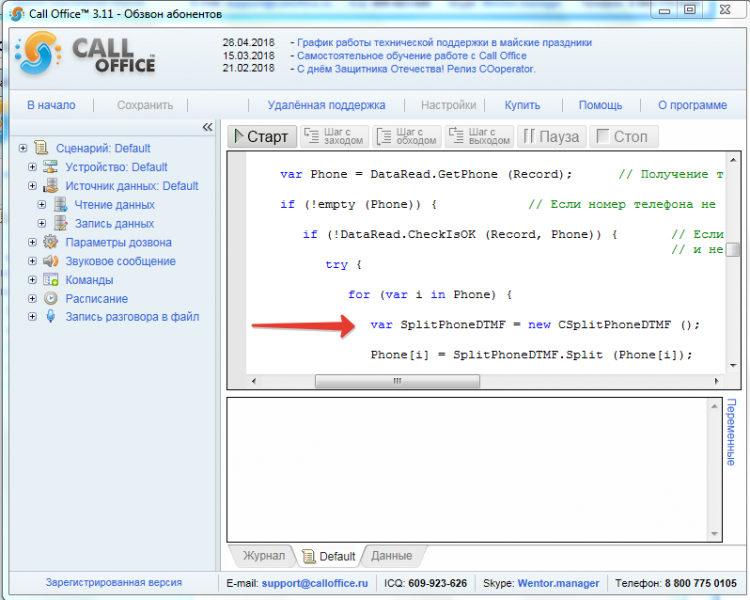Switch to the Журнал tab
The width and height of the screenshot is (750, 600).
pos(264,556)
